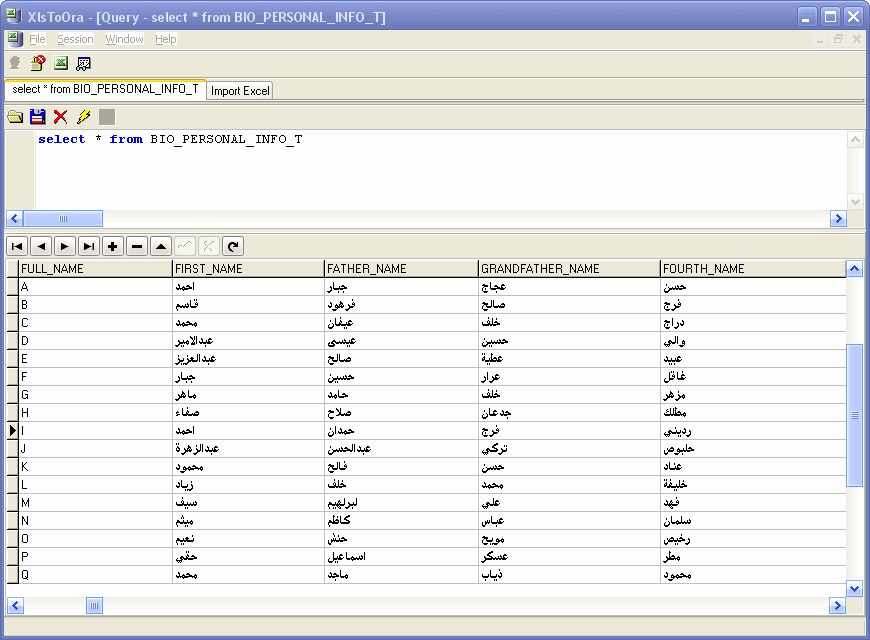Screen dimensions: 870x640
Task: Go to first record navigator button
Action: click(17, 246)
